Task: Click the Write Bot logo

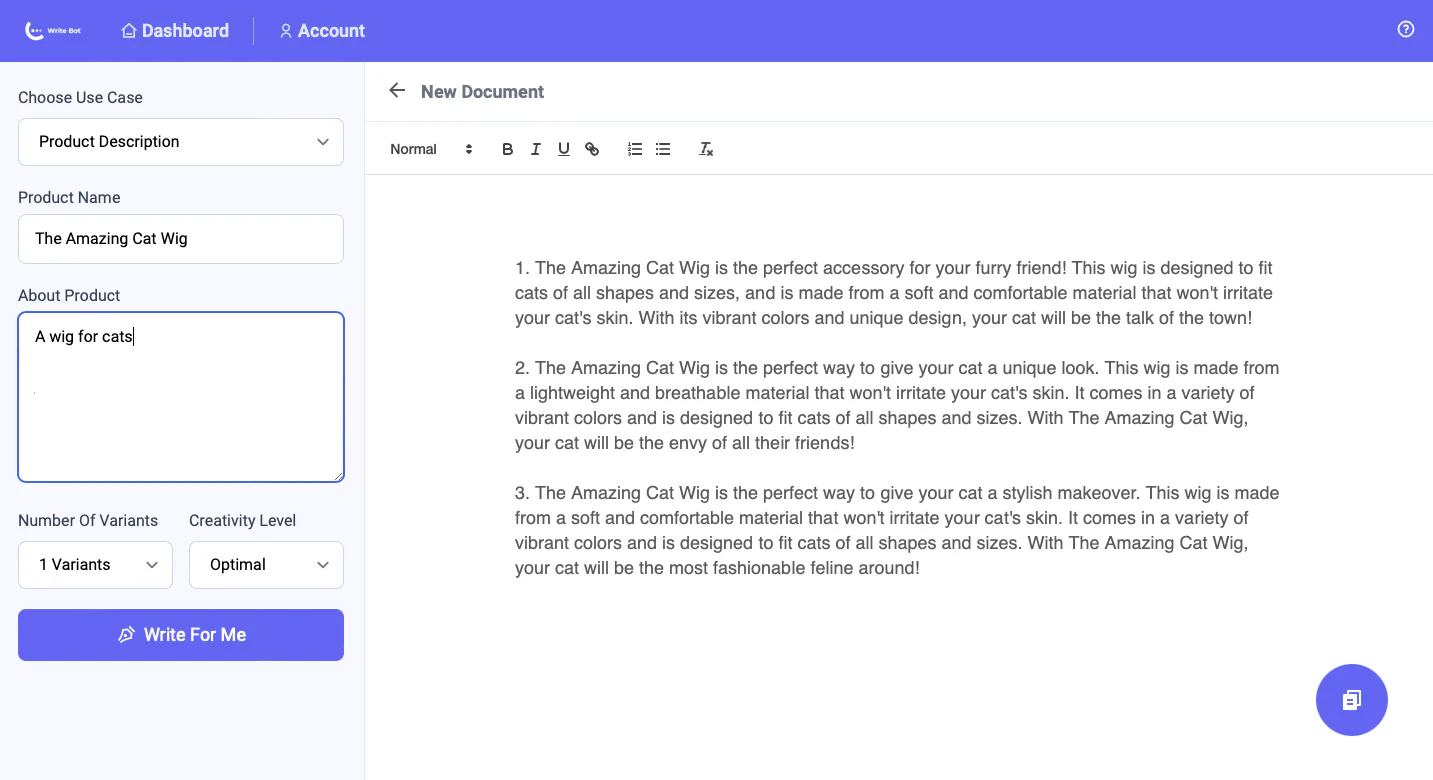Action: tap(52, 30)
